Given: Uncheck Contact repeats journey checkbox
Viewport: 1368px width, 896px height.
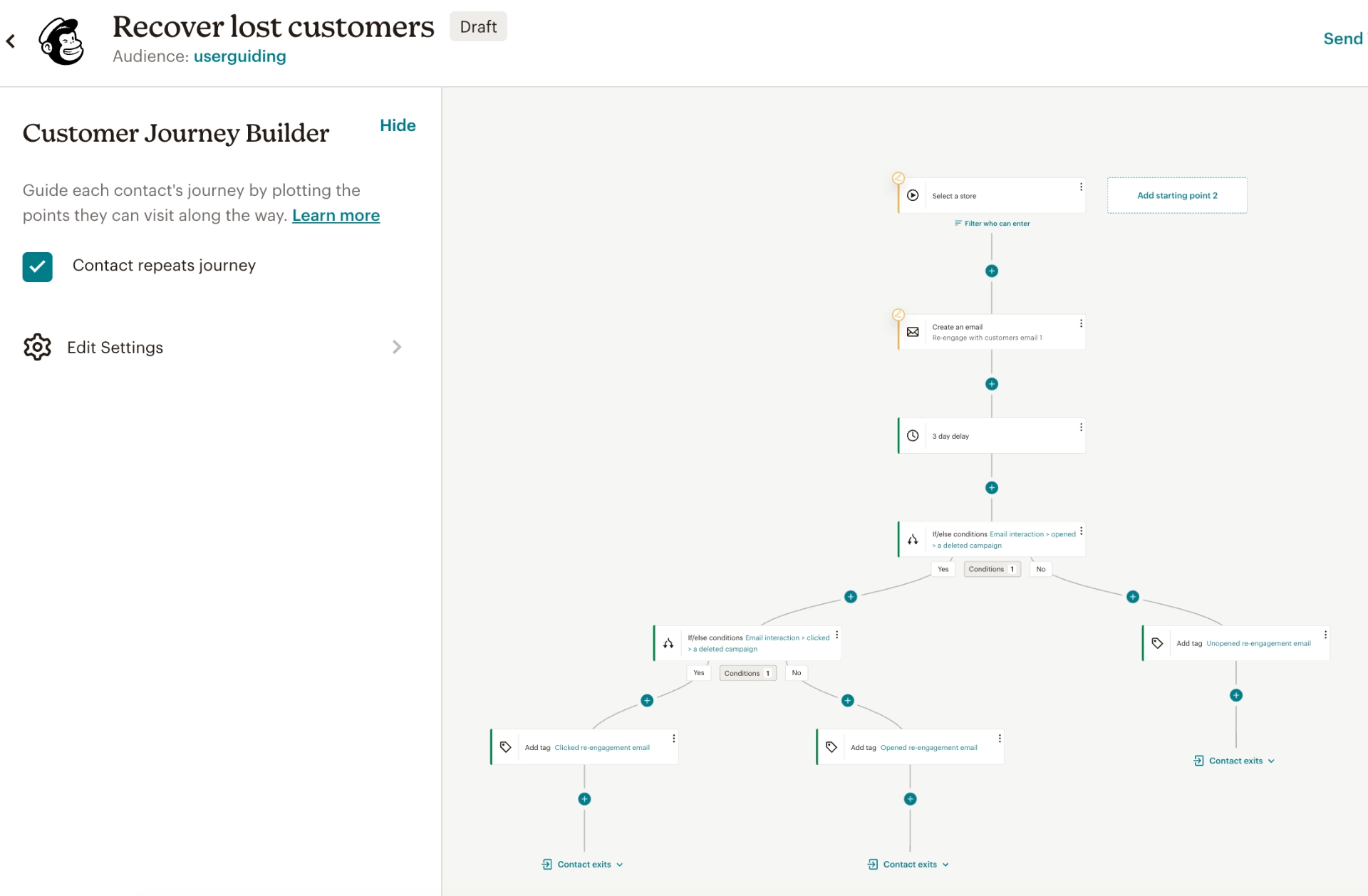Looking at the screenshot, I should [x=38, y=266].
